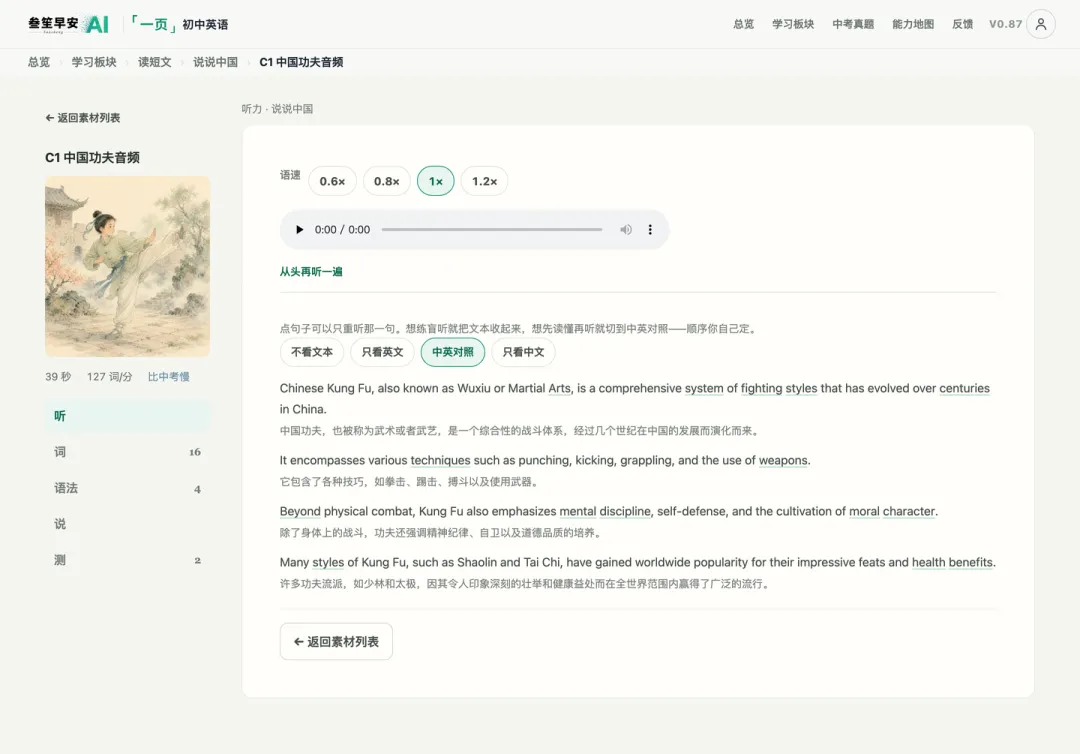Select 0.6× playback speed
Screen dimensions: 1080x754
tap(332, 181)
